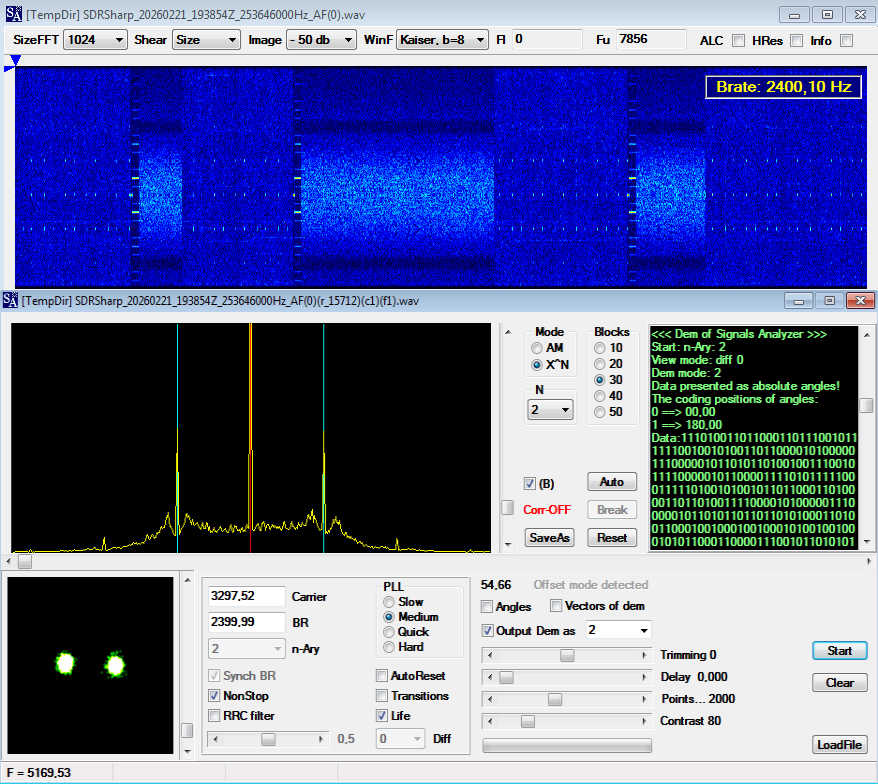
Task: Click the Offset mode detected label
Action: [x=591, y=585]
